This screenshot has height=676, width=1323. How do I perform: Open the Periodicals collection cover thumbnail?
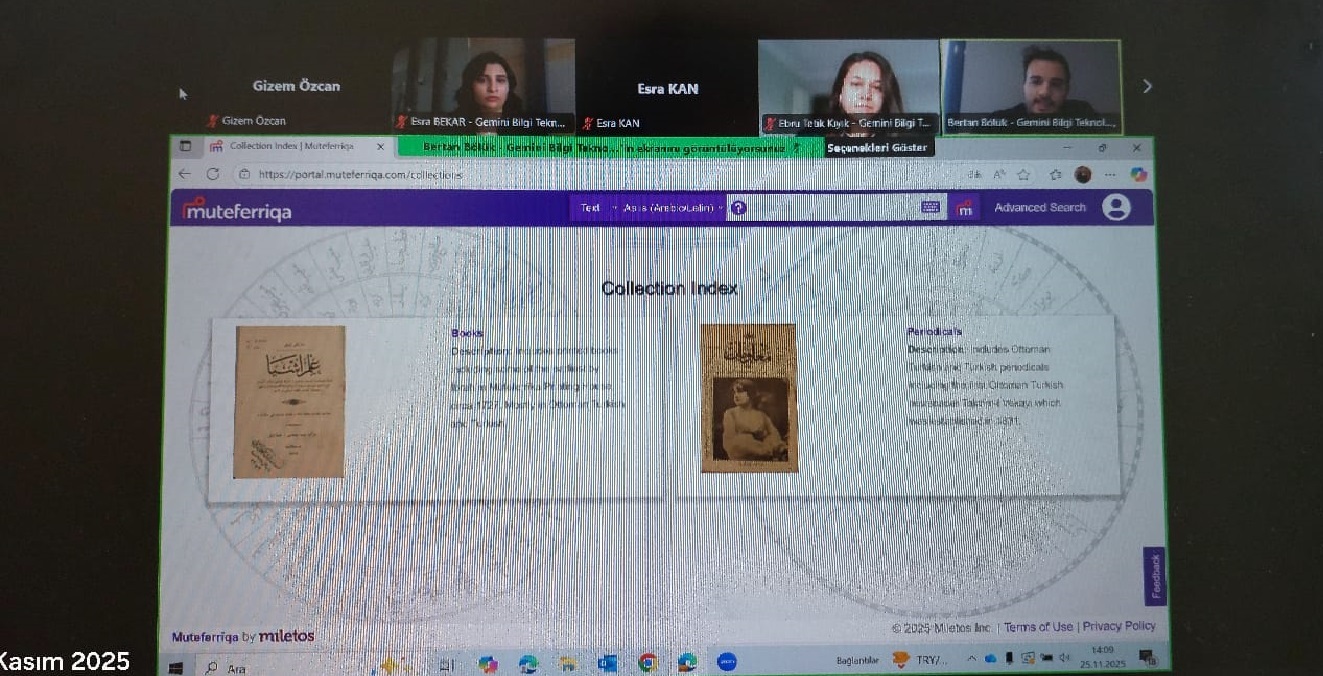(748, 398)
